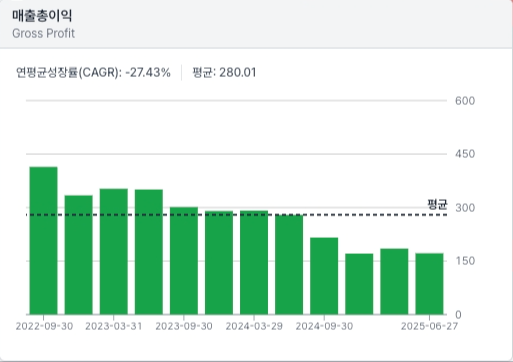Screen dimensions: 513x362
Task: Click the Gross Profit subtitle
Action: tap(43, 33)
